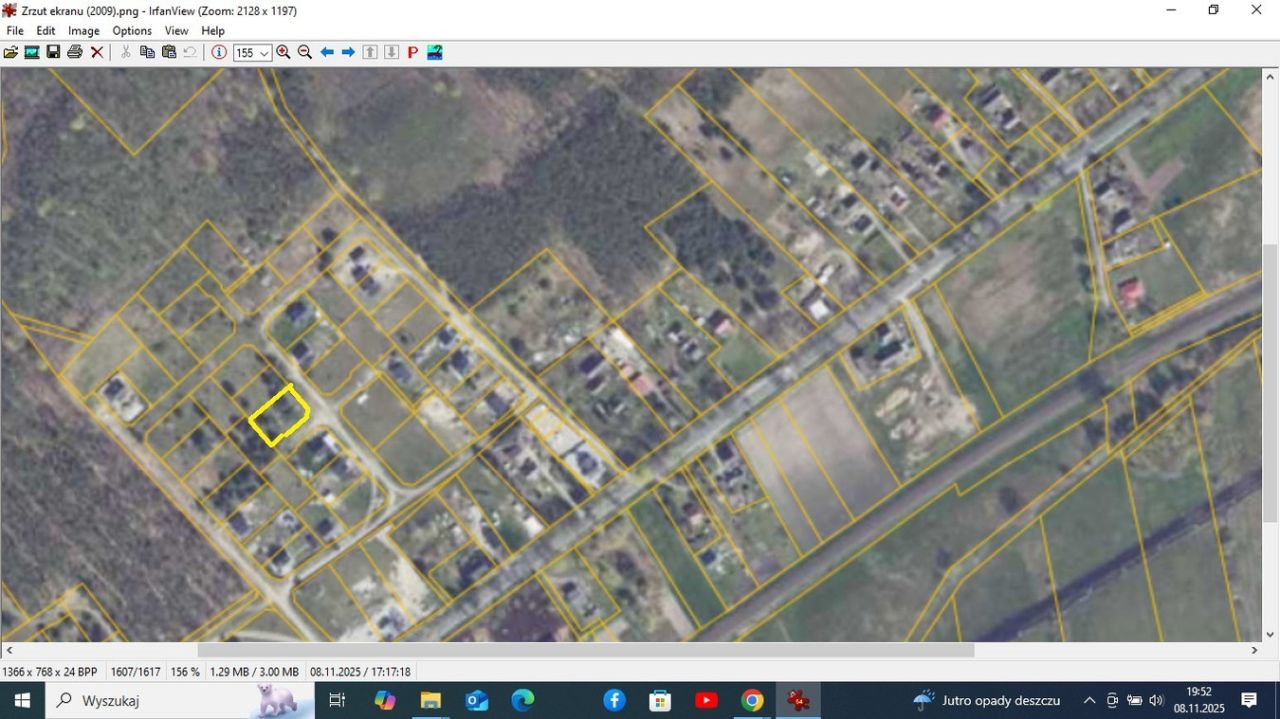1280x719 pixels.
Task: Show image information via the info icon
Action: [x=219, y=52]
